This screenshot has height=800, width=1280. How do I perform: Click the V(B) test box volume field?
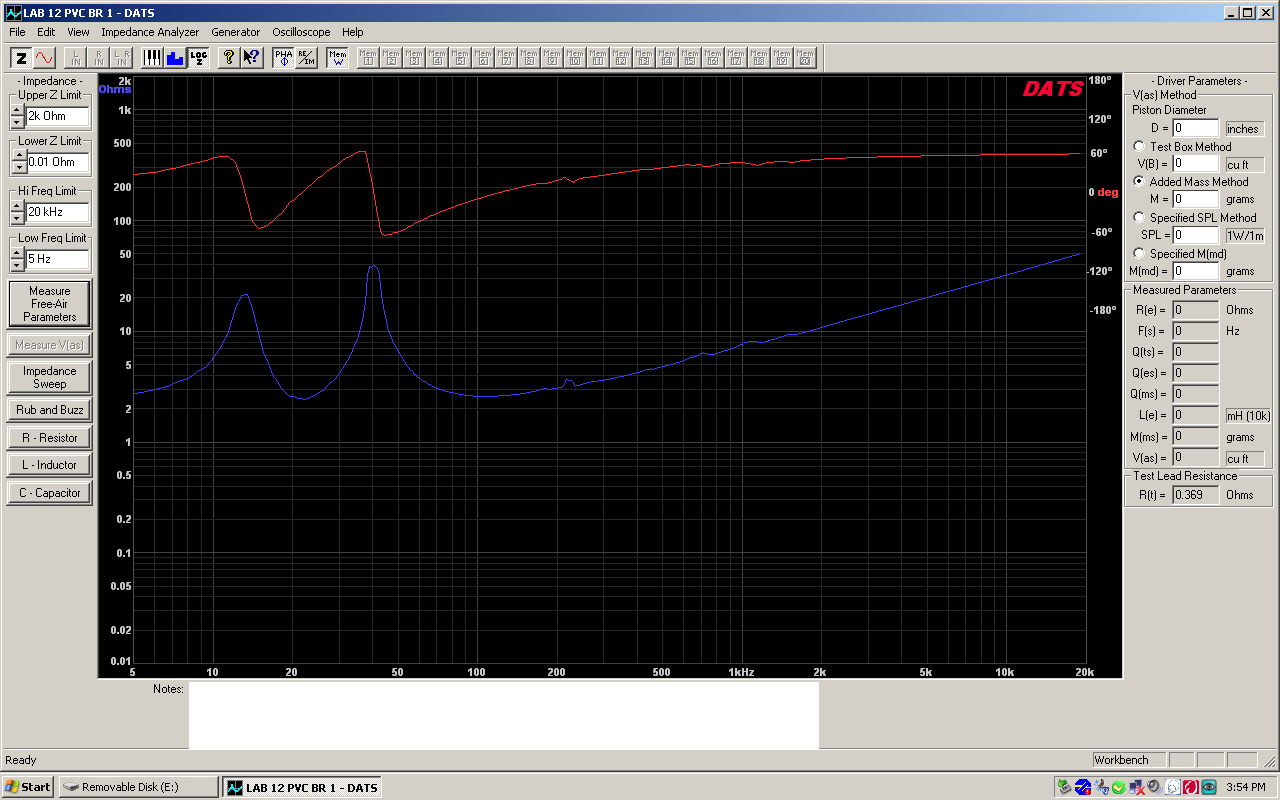[1196, 163]
